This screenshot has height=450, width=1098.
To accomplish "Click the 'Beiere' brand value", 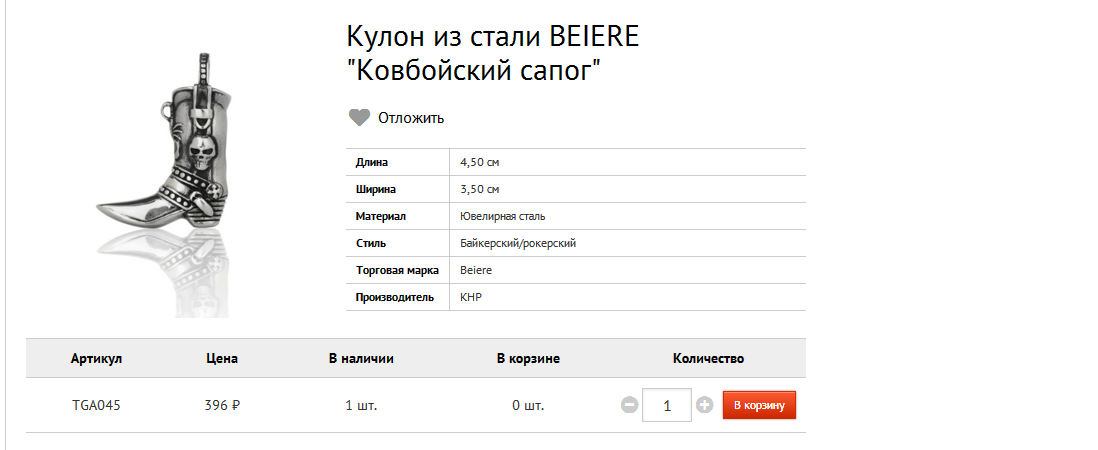I will tap(476, 270).
